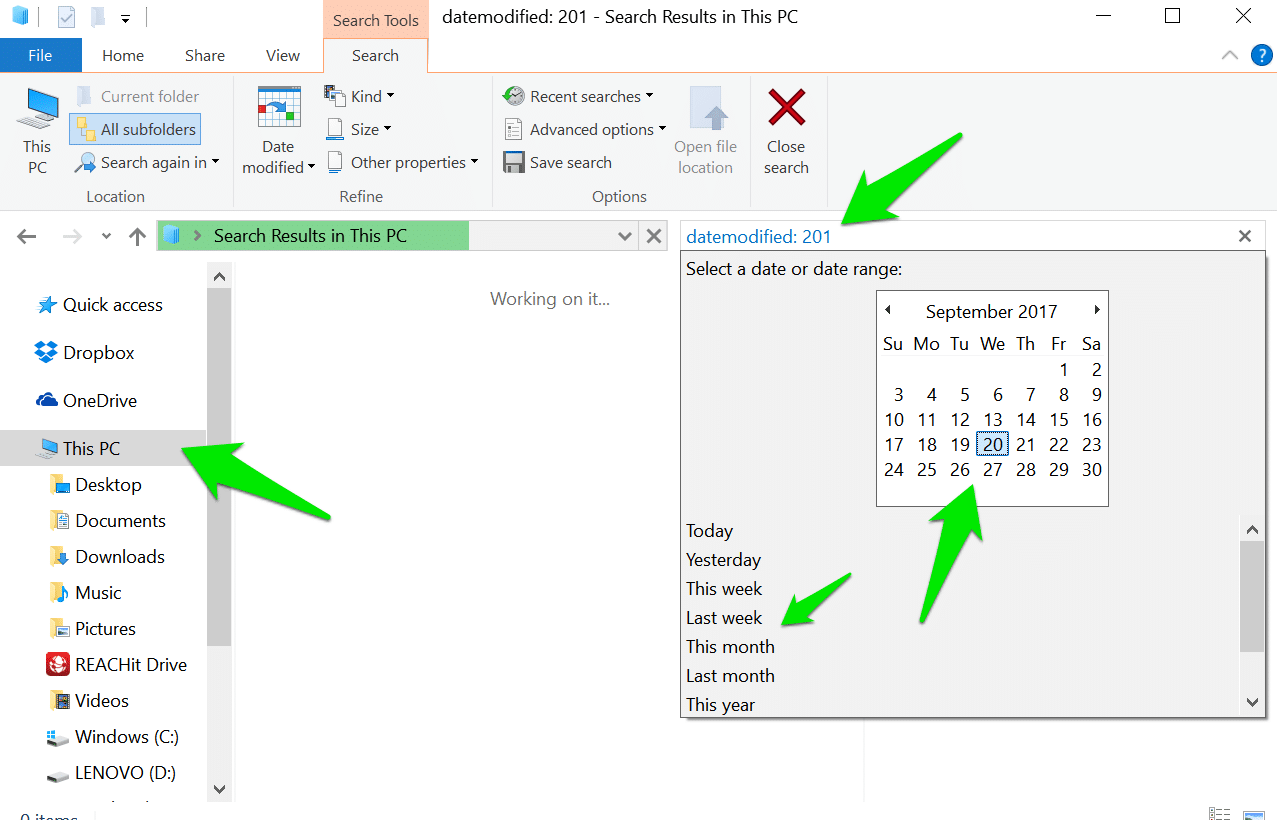Screen dimensions: 1277x820
Task: Click the Close search red X icon
Action: coord(786,110)
